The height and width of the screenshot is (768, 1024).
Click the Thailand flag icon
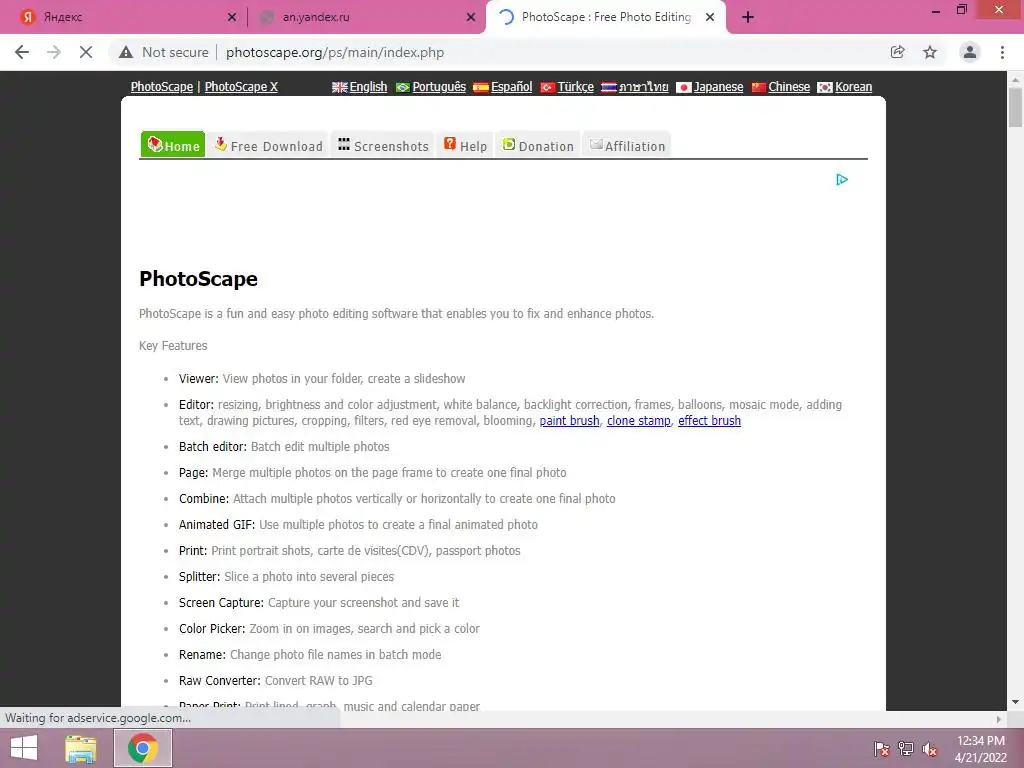click(609, 88)
